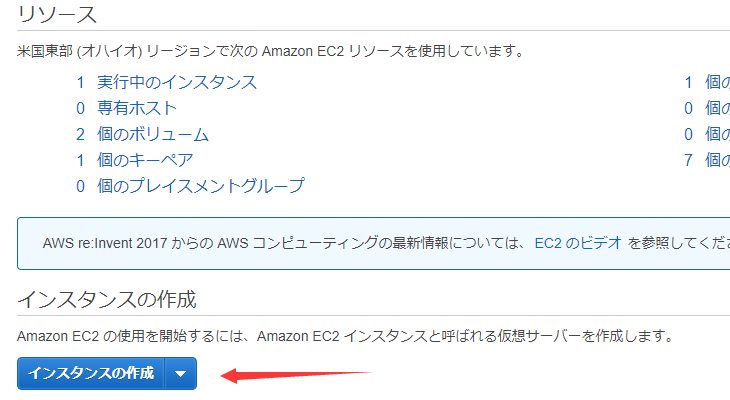The height and width of the screenshot is (400, 730).
Task: Click the count 2 beside 個のボリューム
Action: tap(80, 134)
